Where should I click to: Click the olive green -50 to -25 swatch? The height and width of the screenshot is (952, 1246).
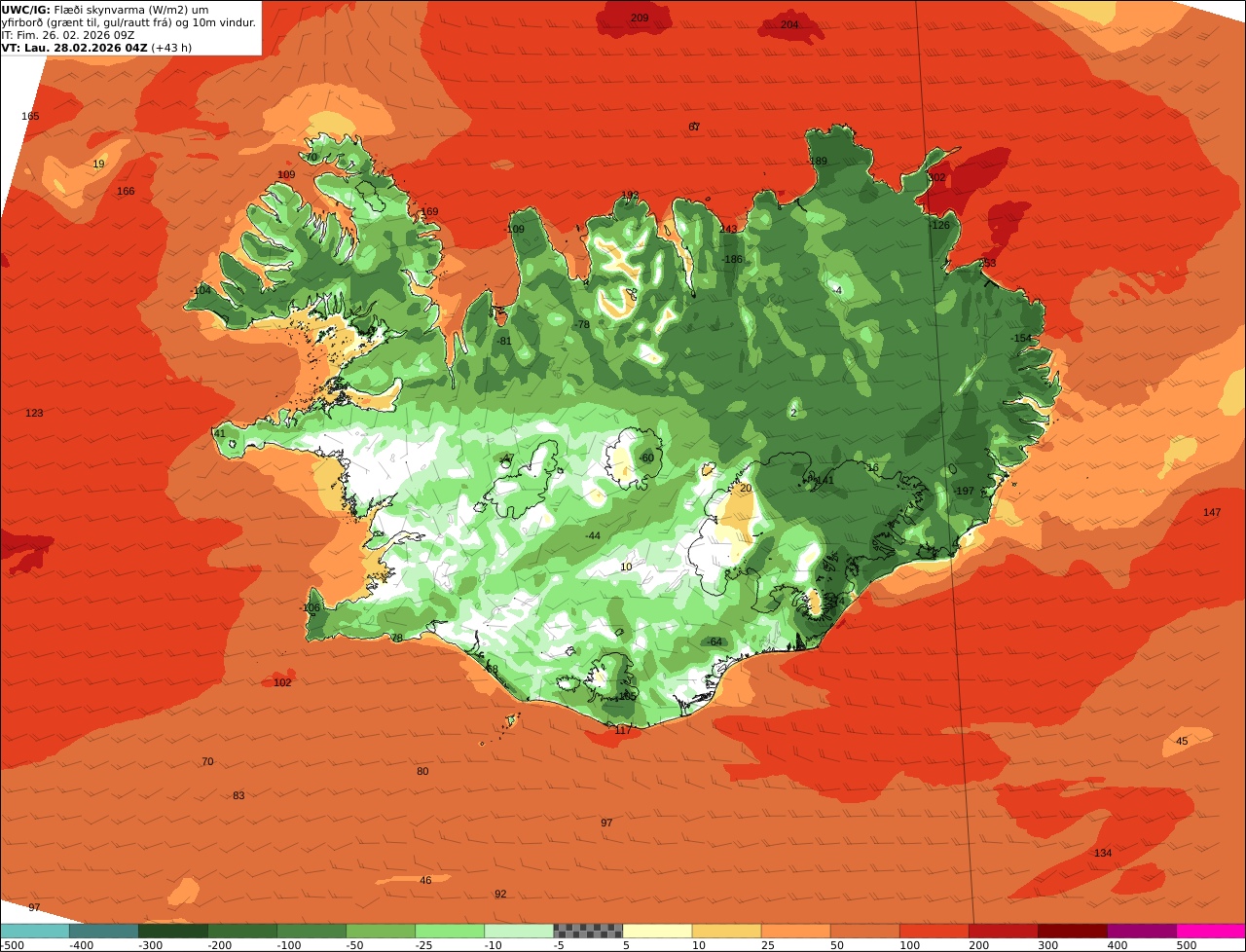[x=381, y=931]
